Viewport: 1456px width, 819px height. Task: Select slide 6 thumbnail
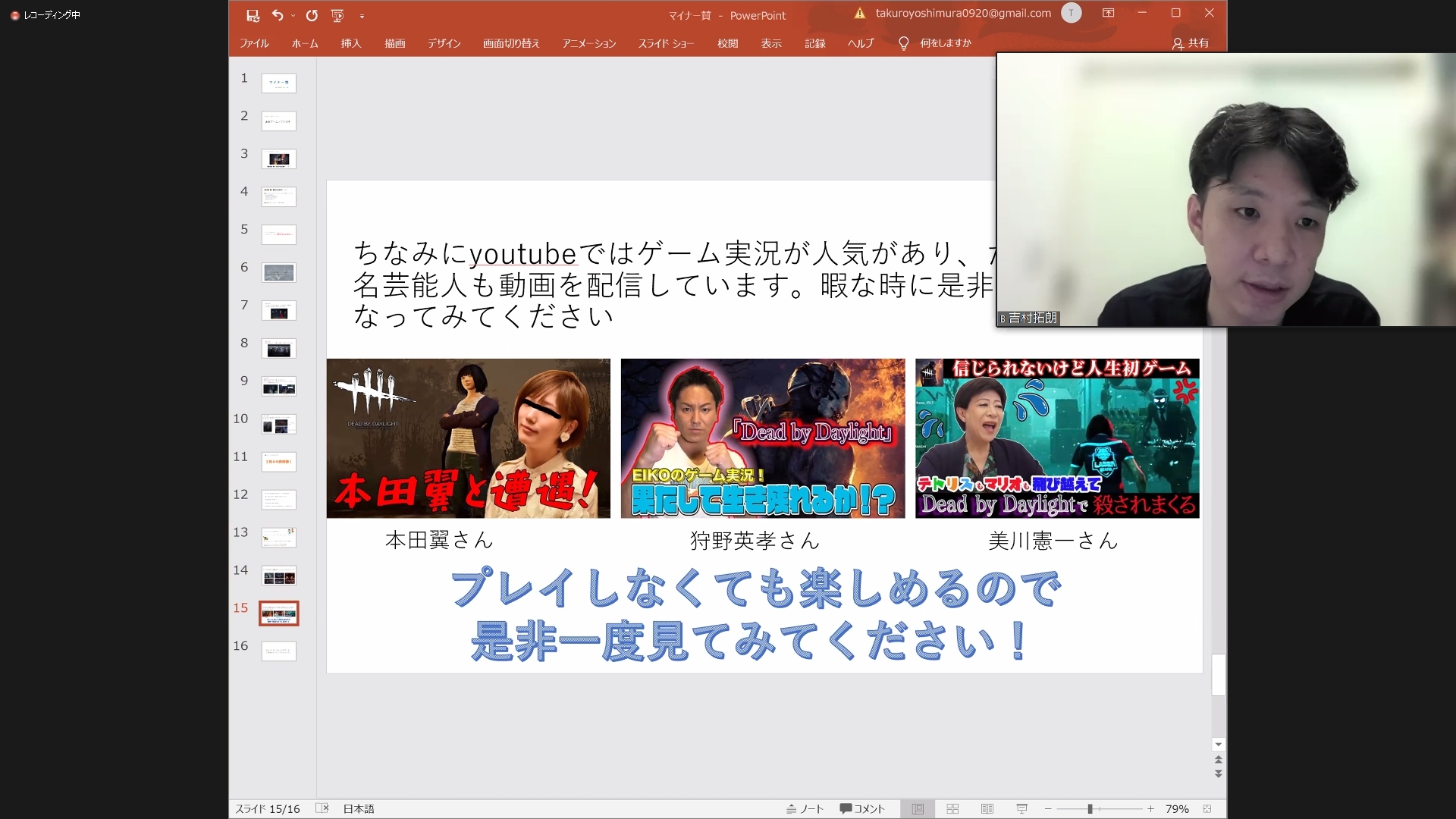[278, 272]
